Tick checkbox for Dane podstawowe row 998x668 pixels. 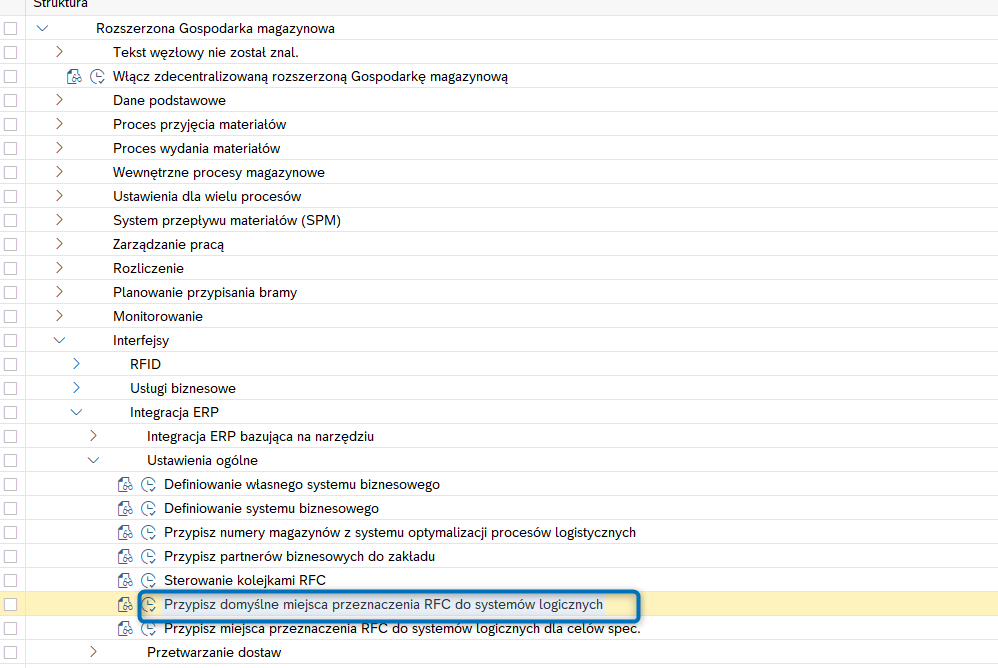[10, 101]
